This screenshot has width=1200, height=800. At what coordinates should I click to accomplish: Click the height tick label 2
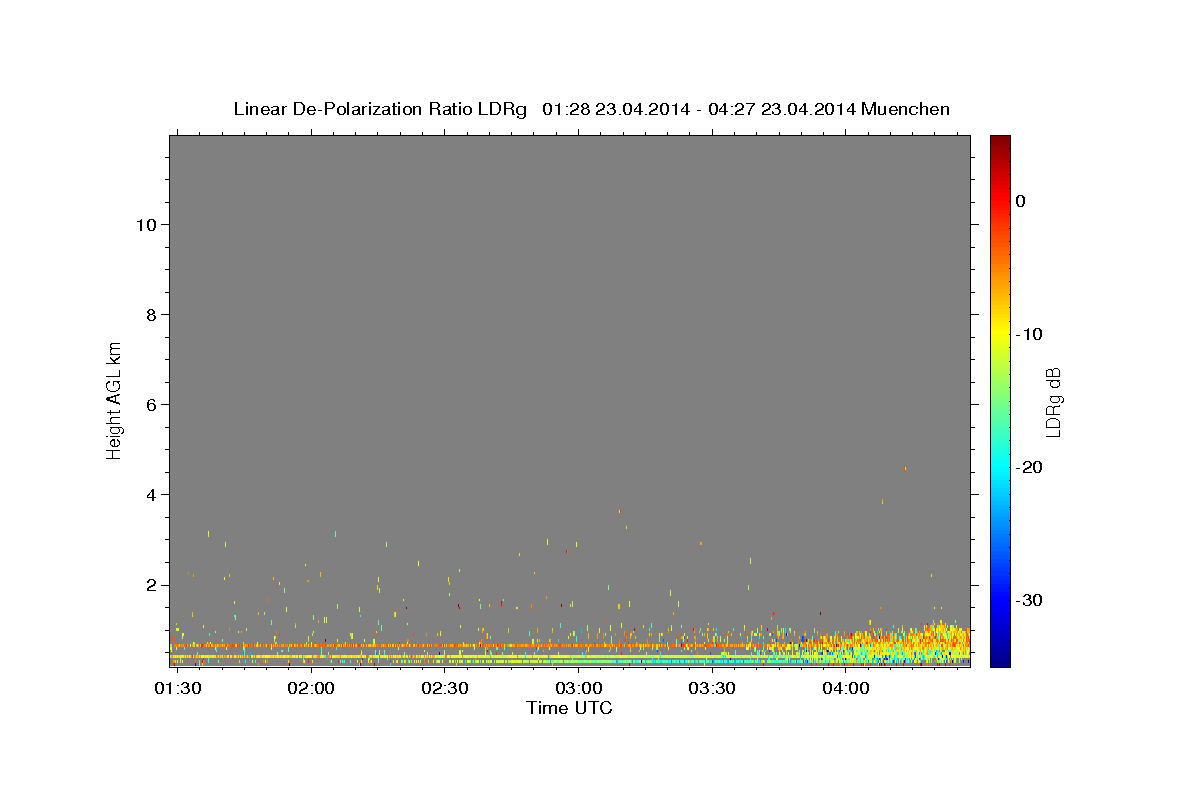[x=149, y=585]
